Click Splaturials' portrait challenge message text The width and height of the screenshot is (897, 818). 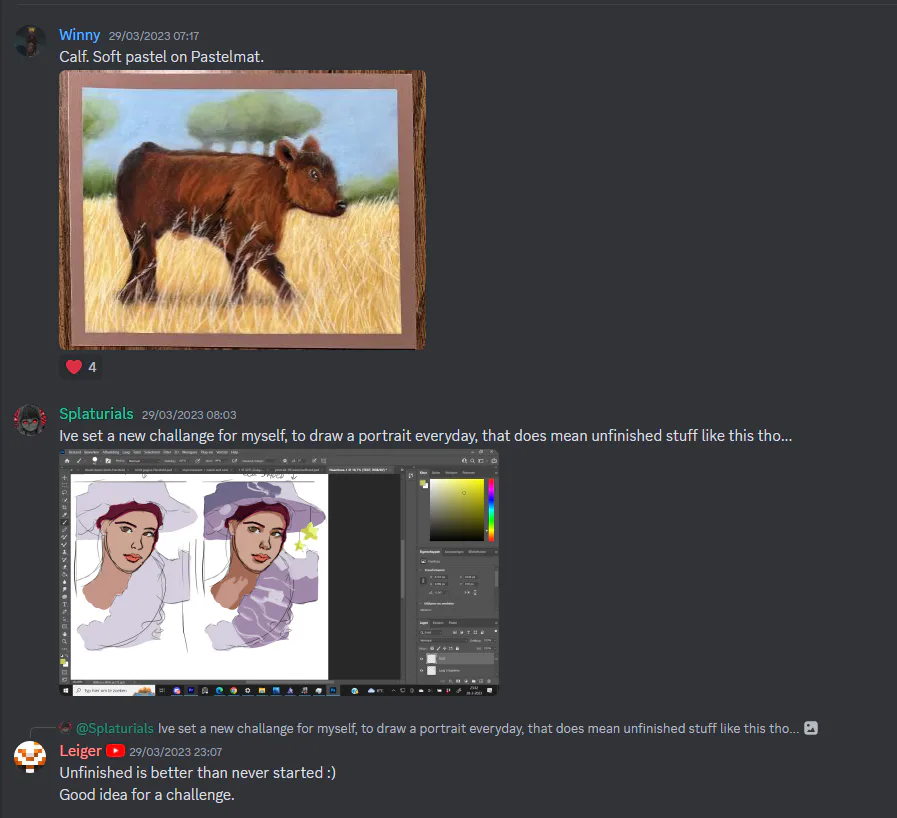pos(426,436)
